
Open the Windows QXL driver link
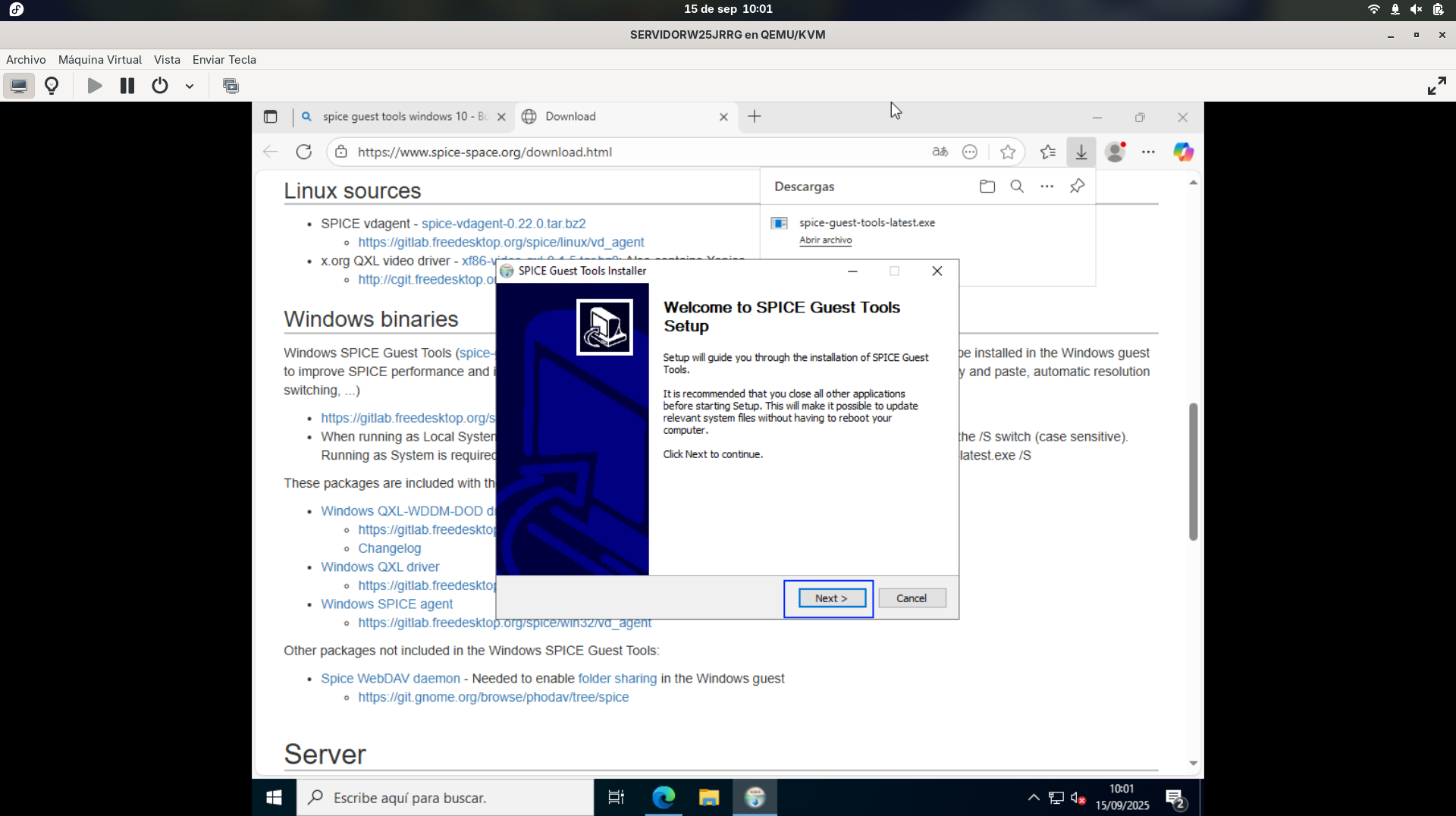pyautogui.click(x=380, y=567)
